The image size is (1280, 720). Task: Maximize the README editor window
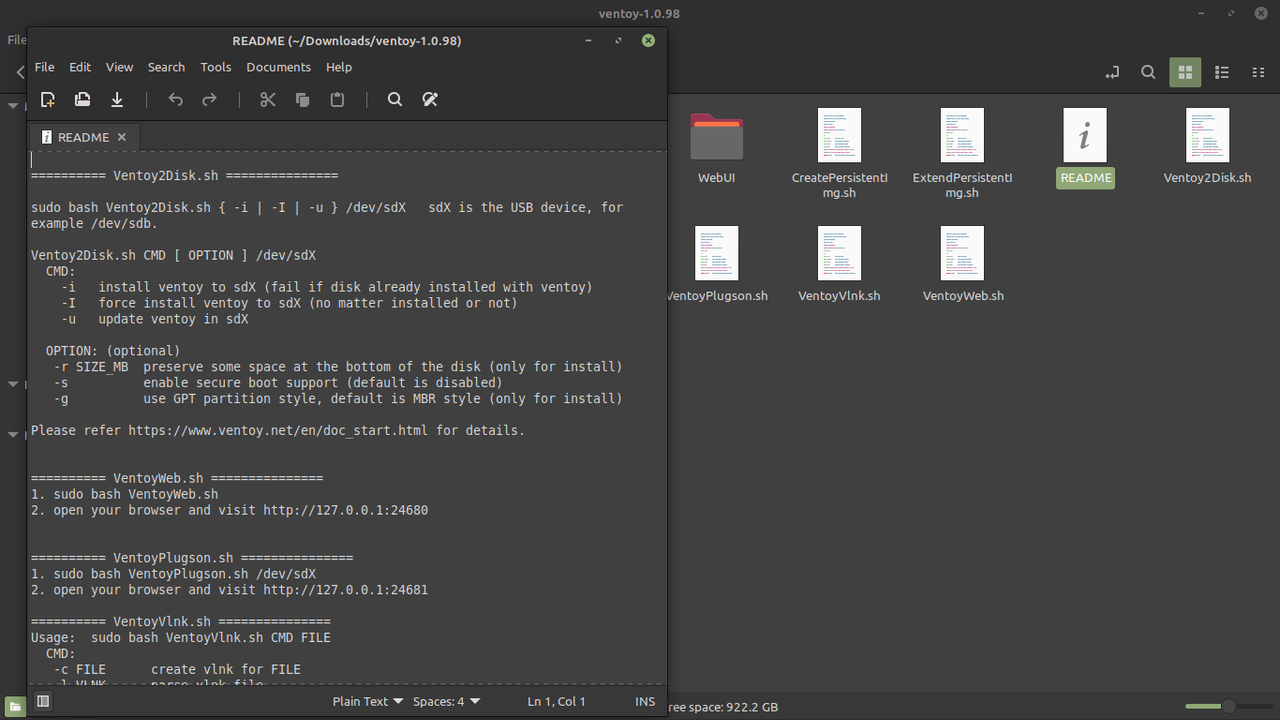618,41
